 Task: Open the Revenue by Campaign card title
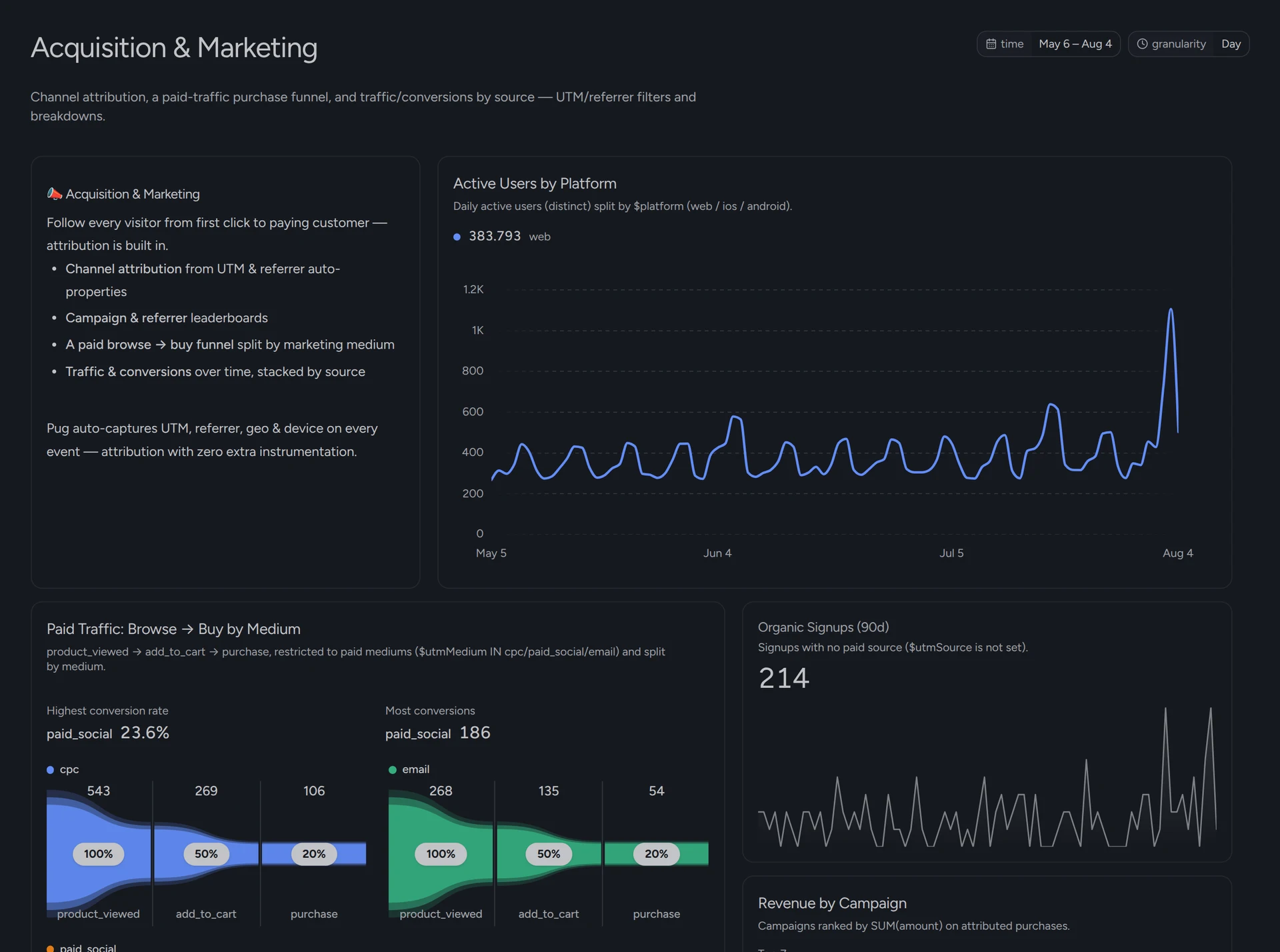[x=832, y=903]
